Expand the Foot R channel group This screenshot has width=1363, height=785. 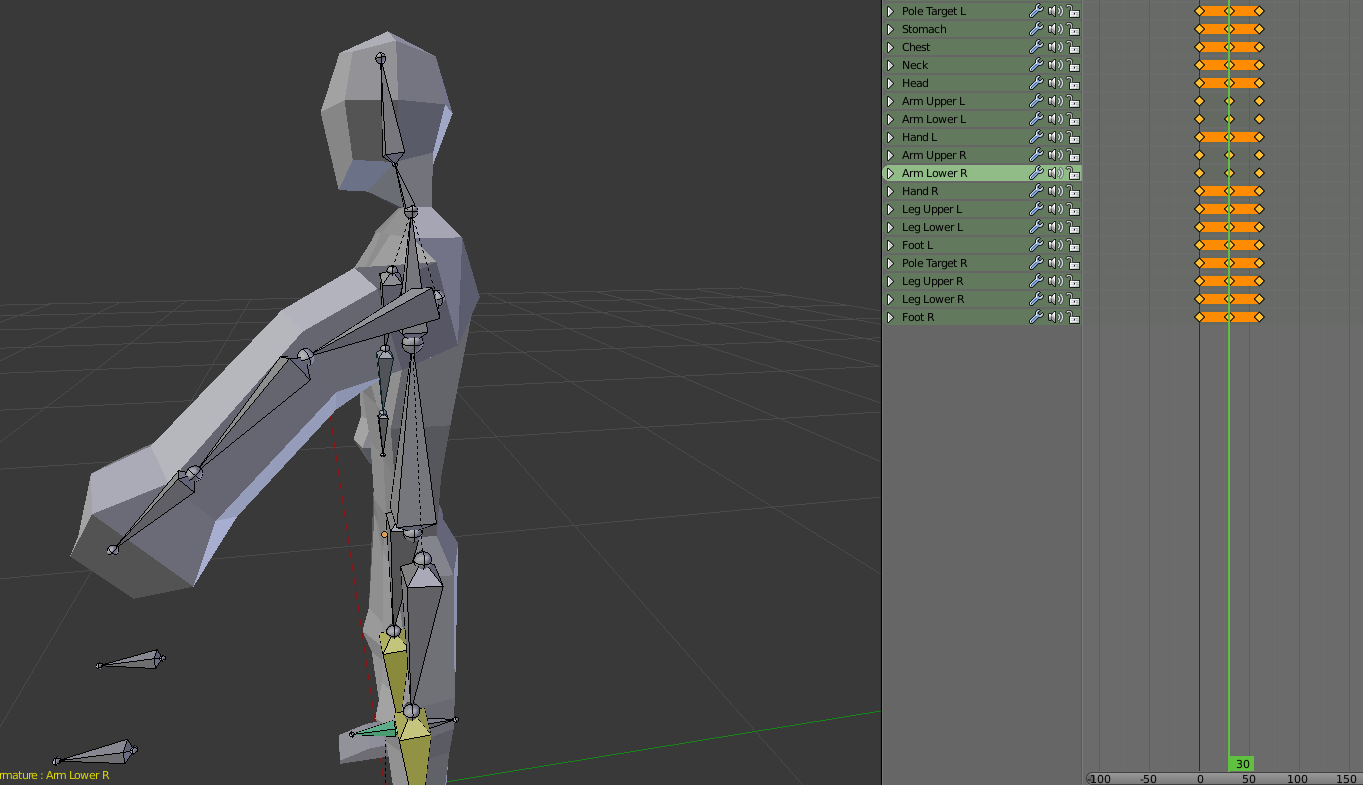pyautogui.click(x=890, y=317)
